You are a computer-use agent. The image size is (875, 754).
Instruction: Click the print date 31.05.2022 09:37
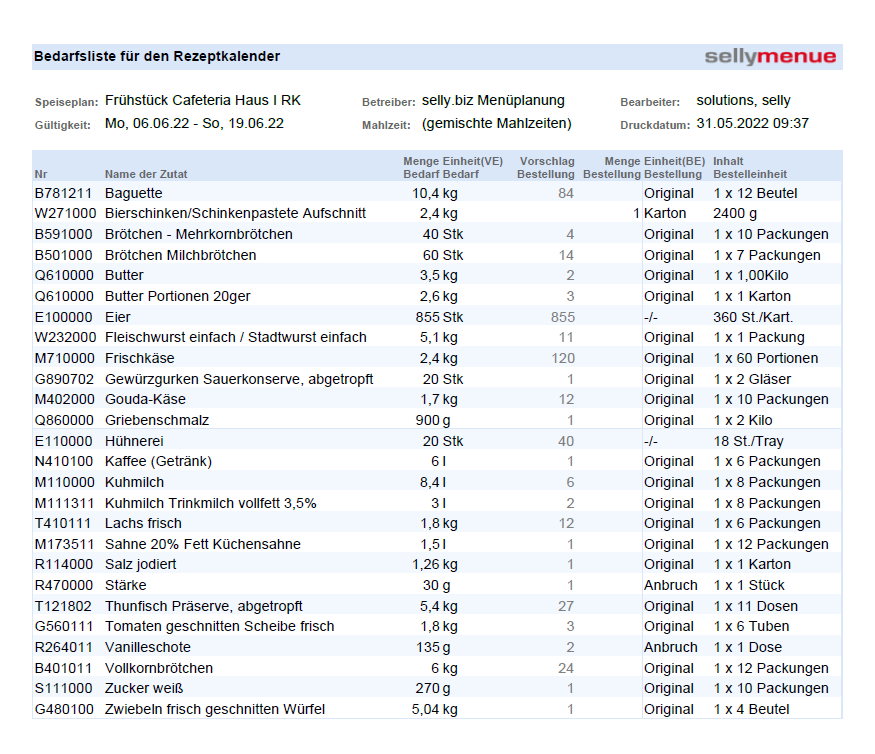(752, 124)
